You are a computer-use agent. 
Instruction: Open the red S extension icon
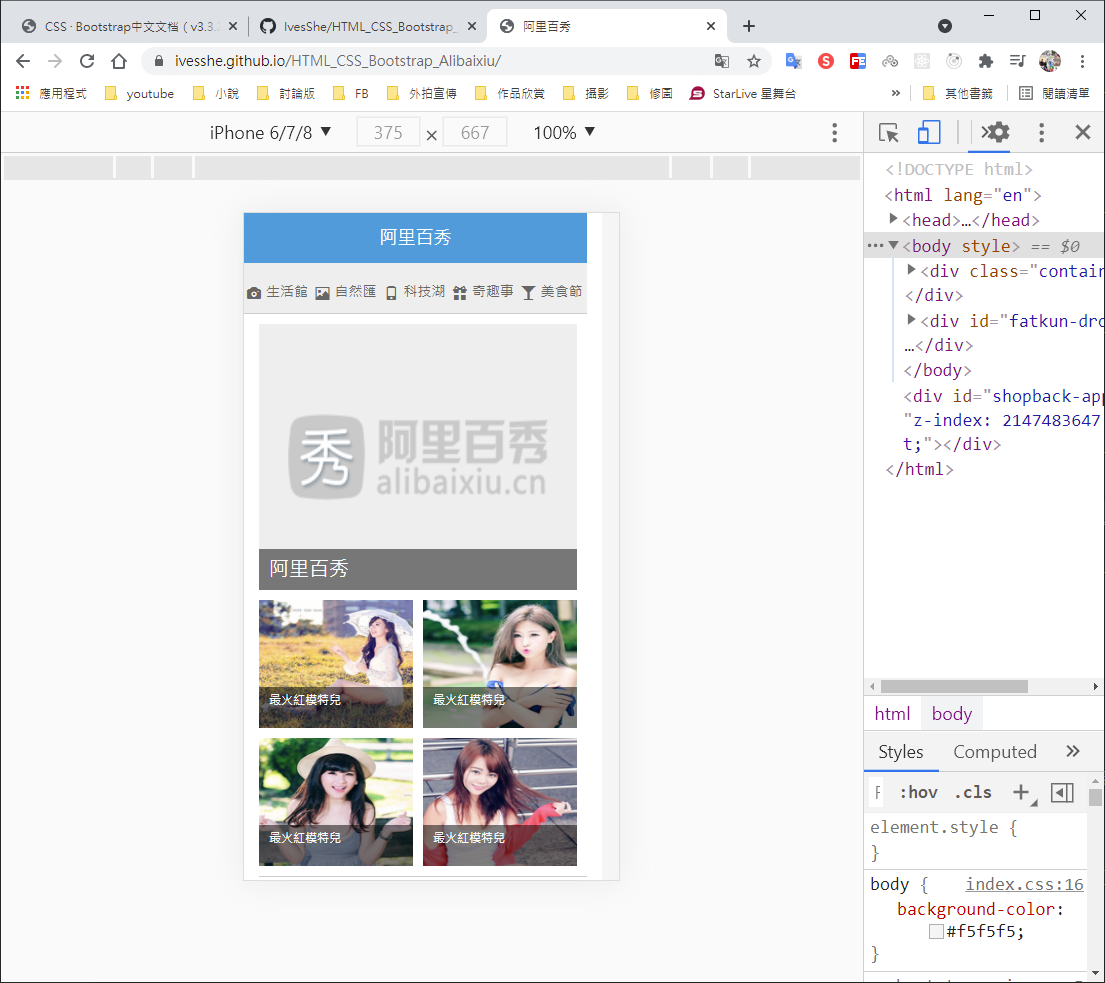click(826, 61)
